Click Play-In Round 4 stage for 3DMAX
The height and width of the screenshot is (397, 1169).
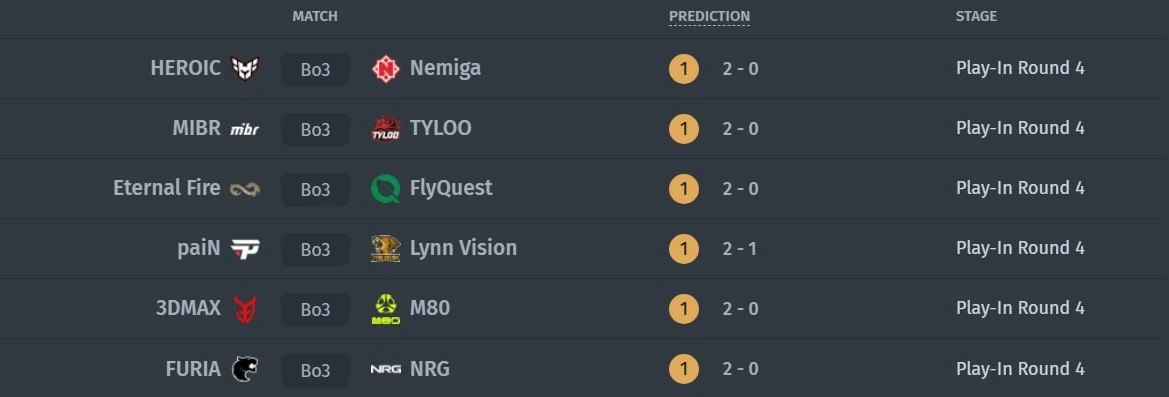coord(1020,308)
